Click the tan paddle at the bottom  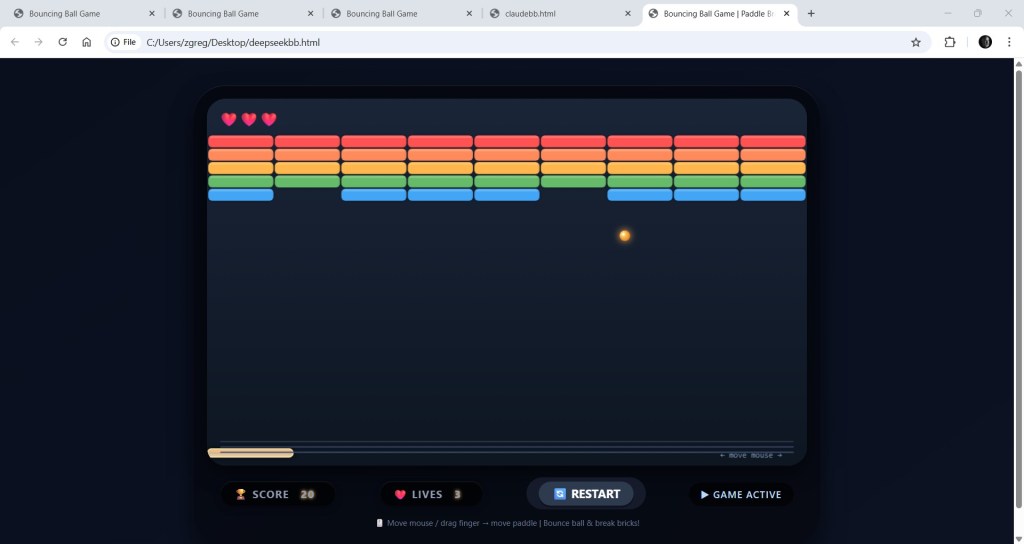(250, 453)
